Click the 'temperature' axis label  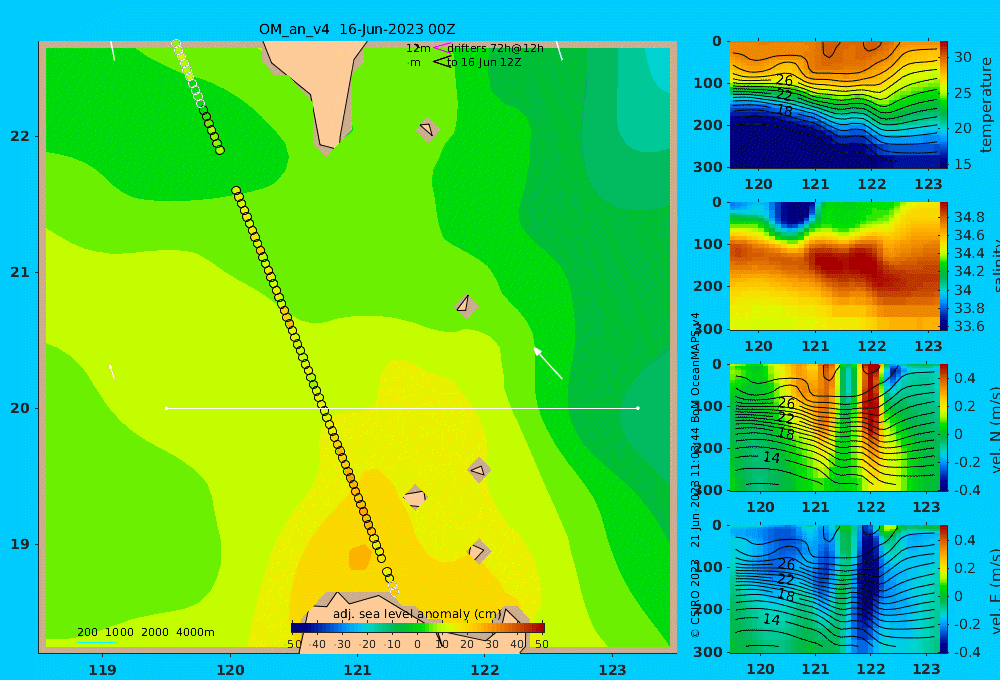pyautogui.click(x=986, y=105)
